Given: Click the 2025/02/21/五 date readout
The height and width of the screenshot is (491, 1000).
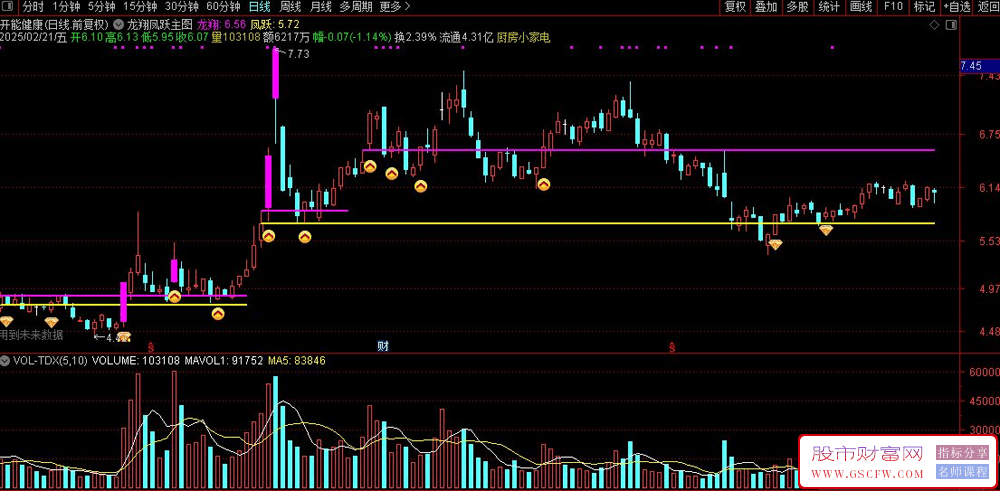Looking at the screenshot, I should [x=34, y=38].
